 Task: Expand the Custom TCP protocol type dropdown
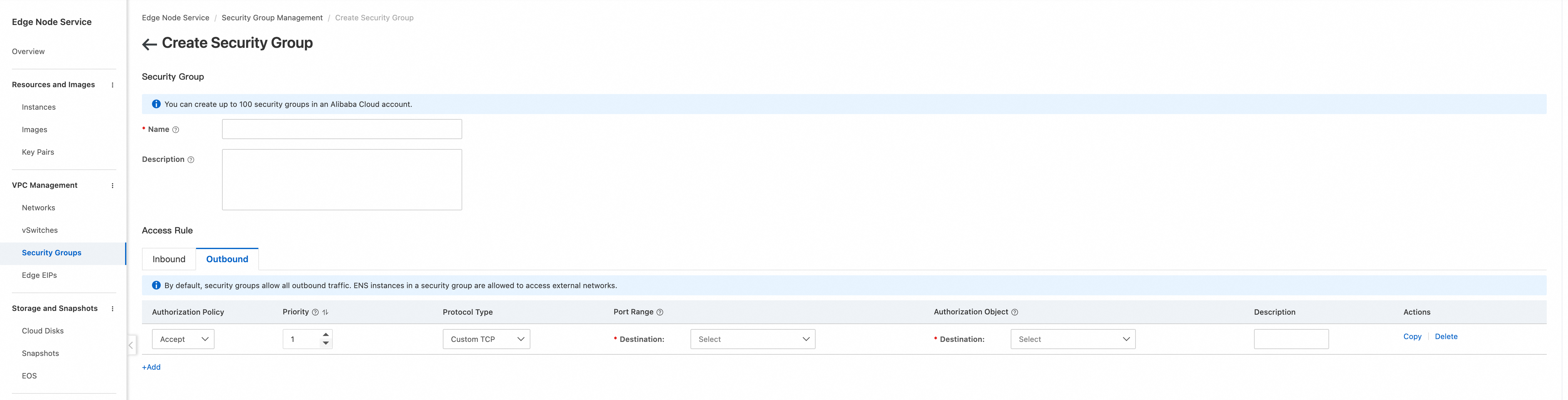pos(486,339)
